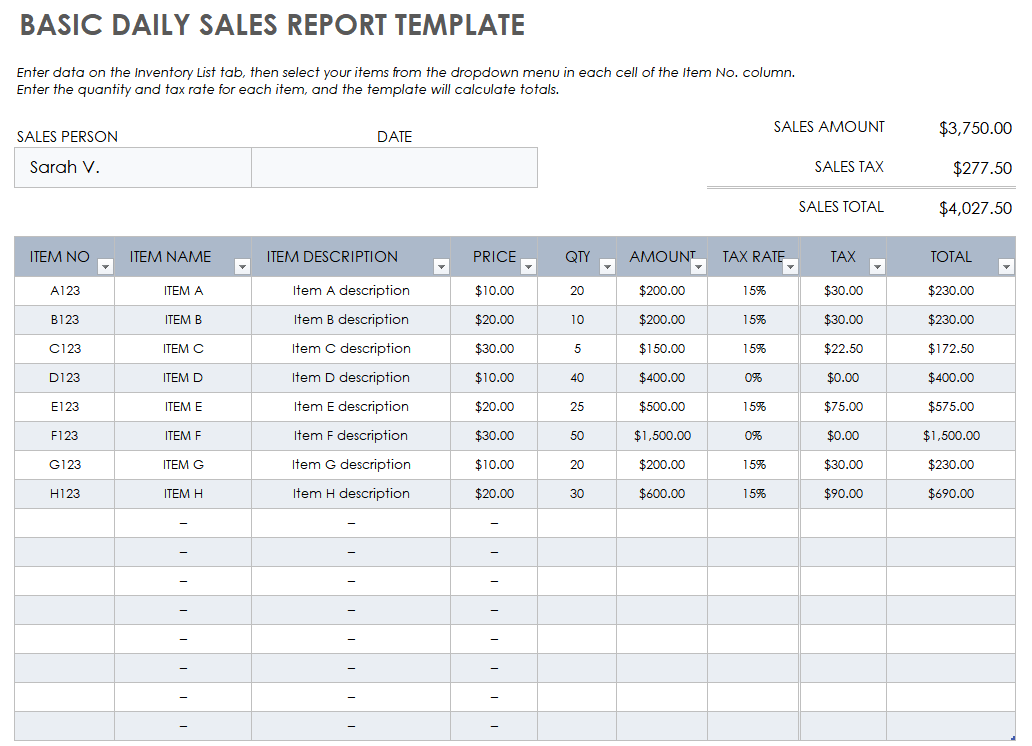Select the tax rate cell for ITEM F
The image size is (1032, 746).
pos(753,436)
